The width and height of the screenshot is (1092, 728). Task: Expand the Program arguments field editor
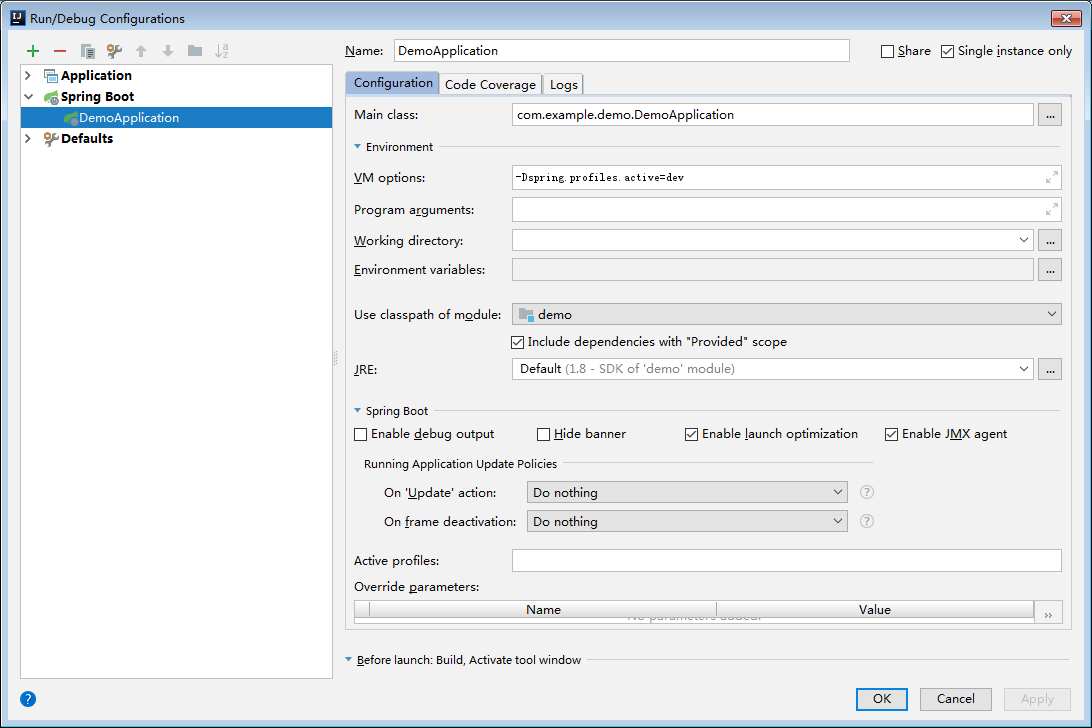click(1052, 209)
